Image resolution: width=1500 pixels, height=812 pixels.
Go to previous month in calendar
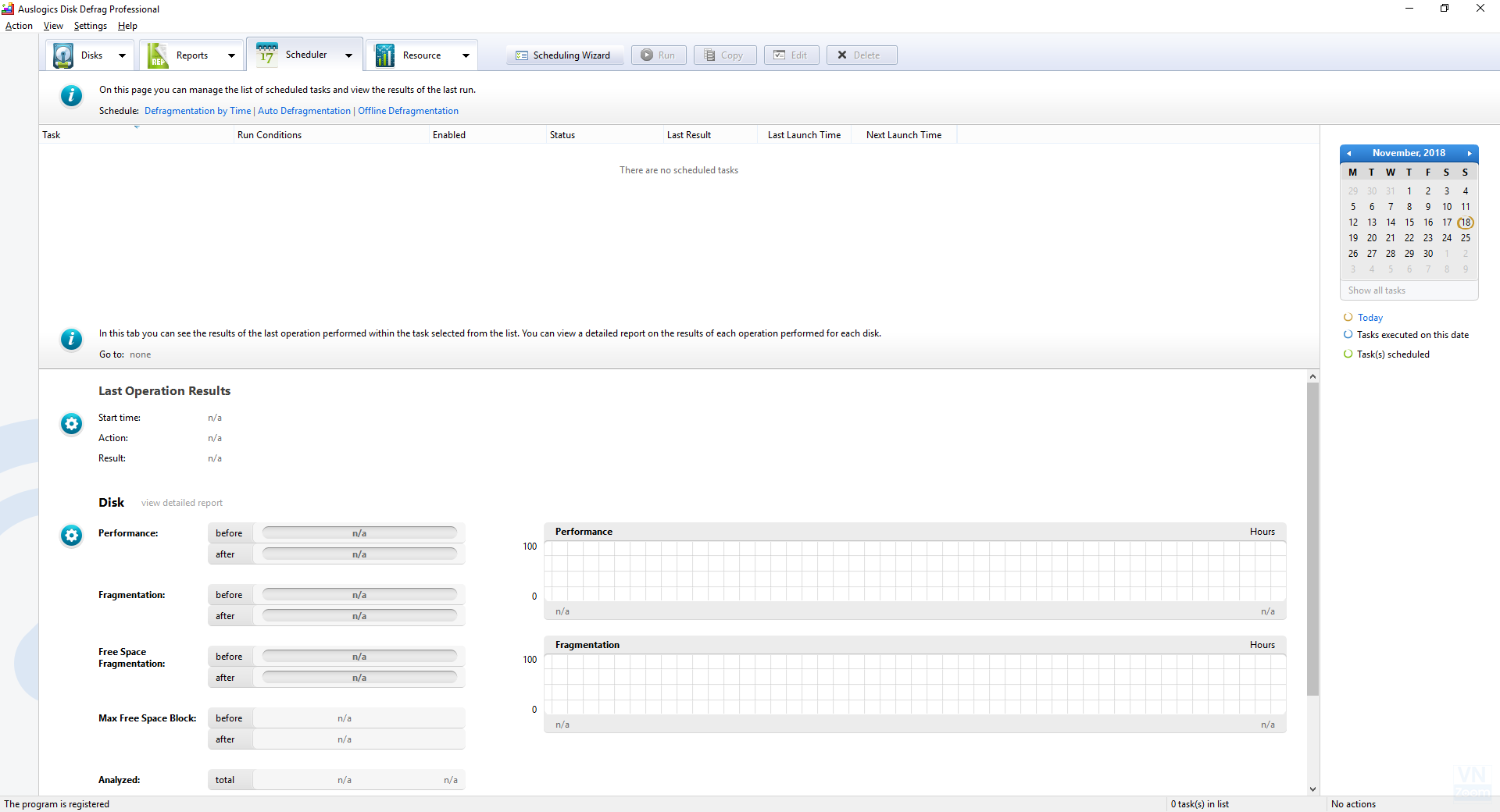(1349, 154)
